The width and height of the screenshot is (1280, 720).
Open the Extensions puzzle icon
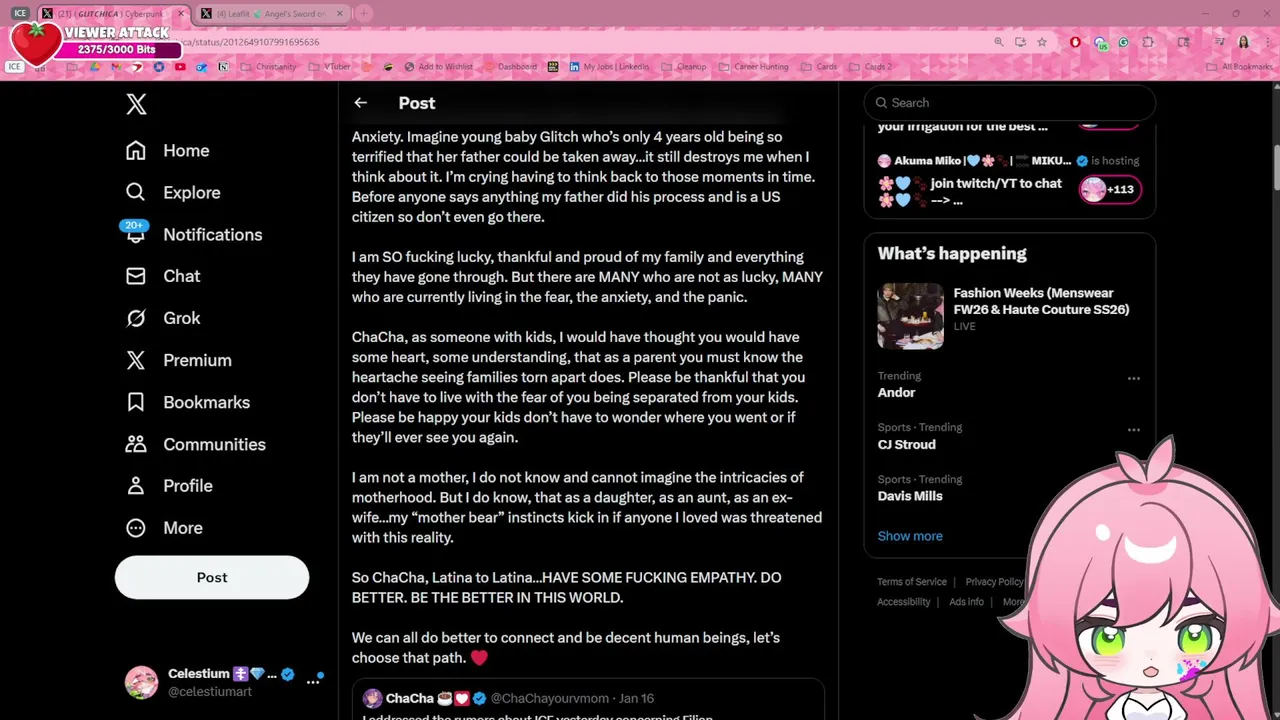pyautogui.click(x=1147, y=42)
